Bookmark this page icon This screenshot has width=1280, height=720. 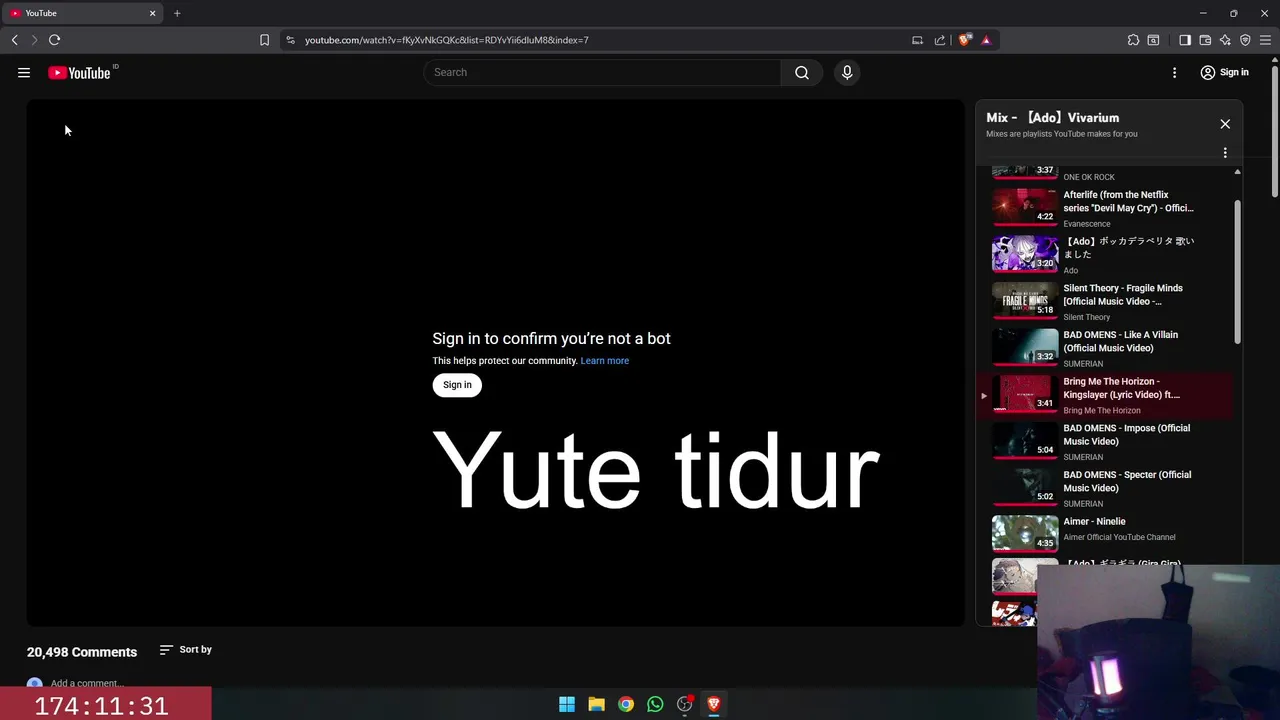(x=264, y=40)
